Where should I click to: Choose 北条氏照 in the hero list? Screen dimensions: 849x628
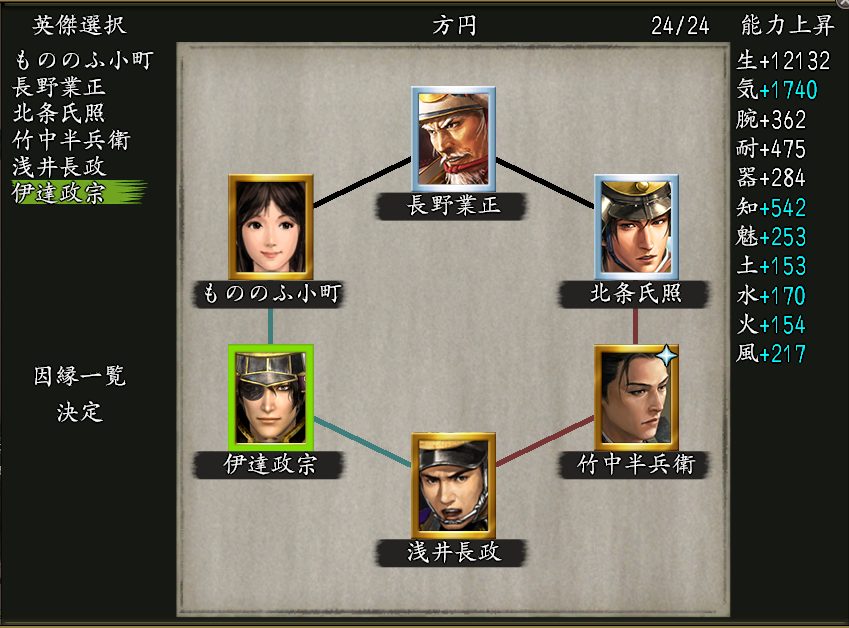58,113
